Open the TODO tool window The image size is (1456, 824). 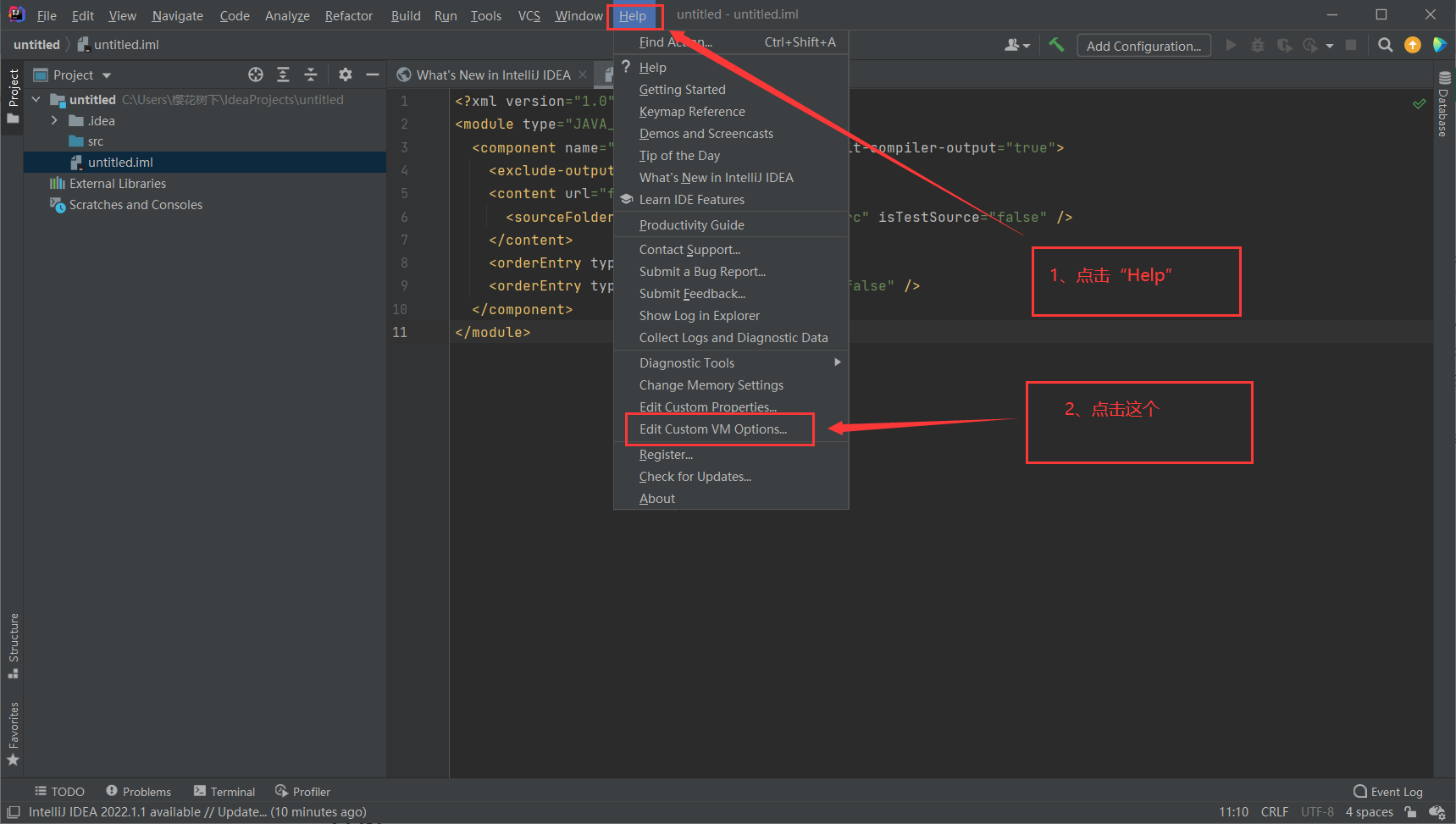pyautogui.click(x=59, y=792)
